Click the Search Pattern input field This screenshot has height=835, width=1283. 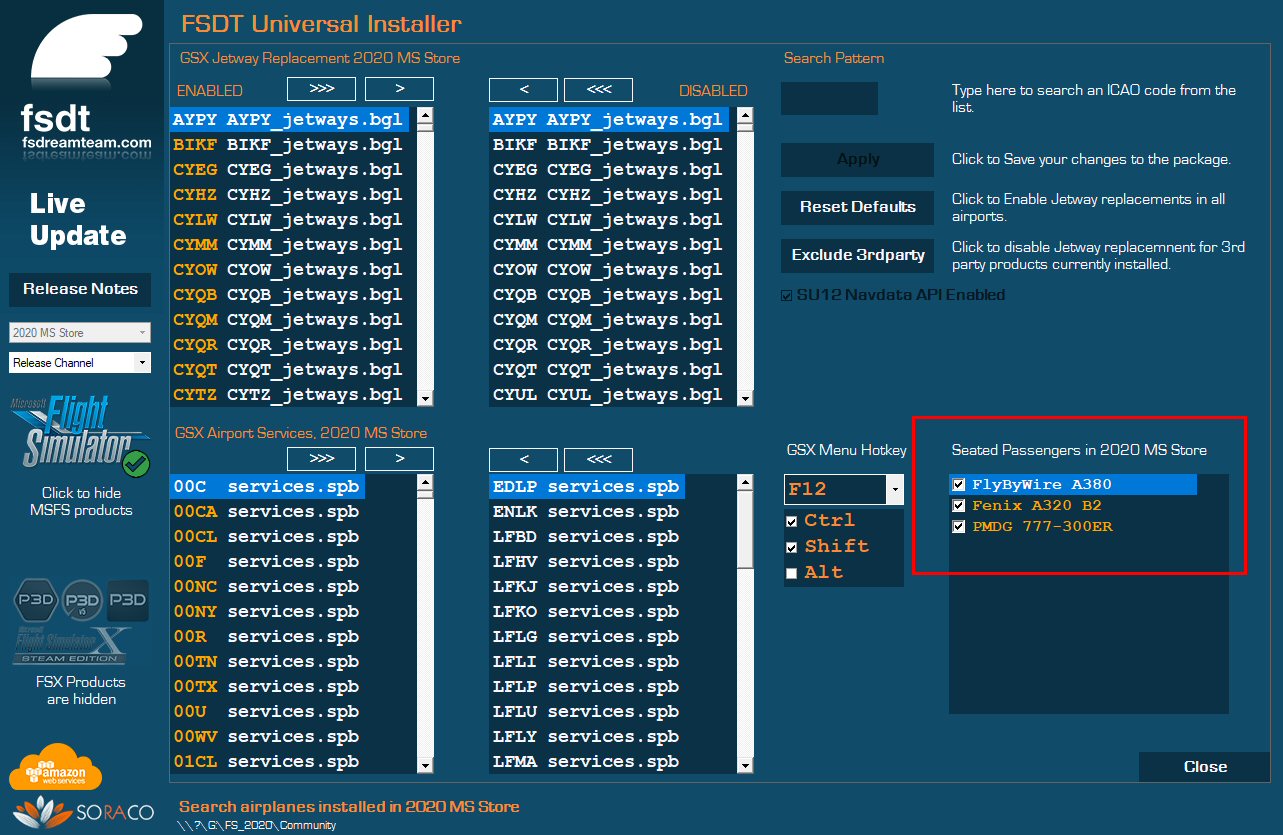tap(829, 99)
